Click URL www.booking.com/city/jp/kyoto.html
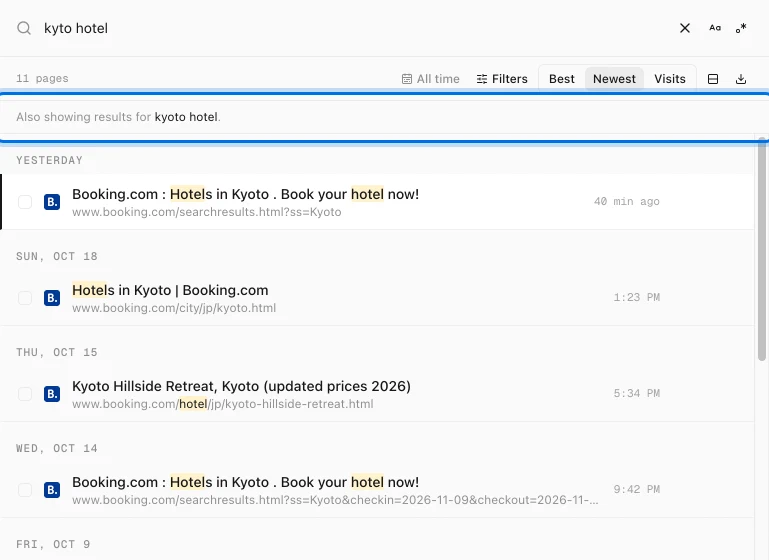 tap(174, 308)
